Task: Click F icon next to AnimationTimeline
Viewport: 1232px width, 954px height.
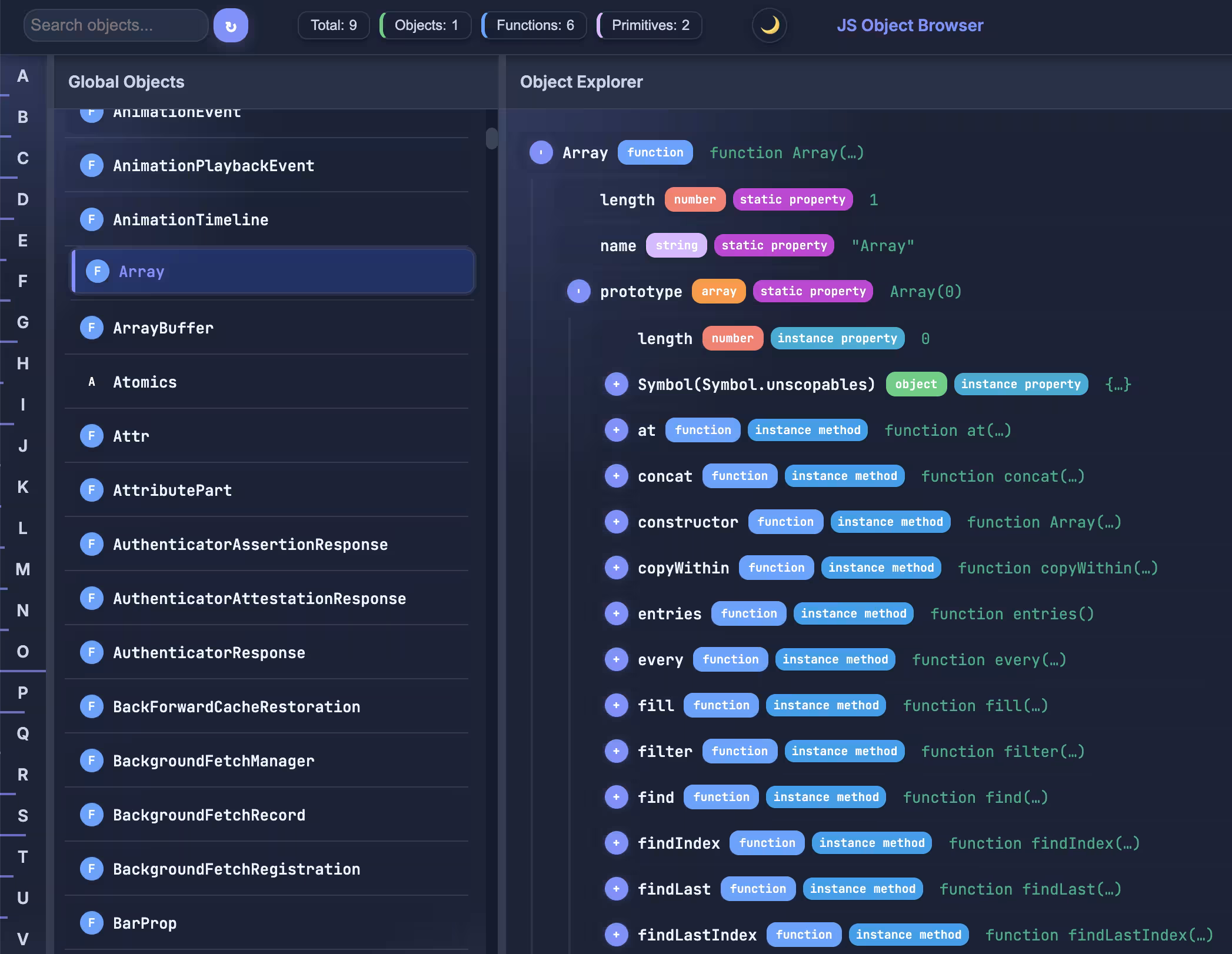Action: pos(91,219)
